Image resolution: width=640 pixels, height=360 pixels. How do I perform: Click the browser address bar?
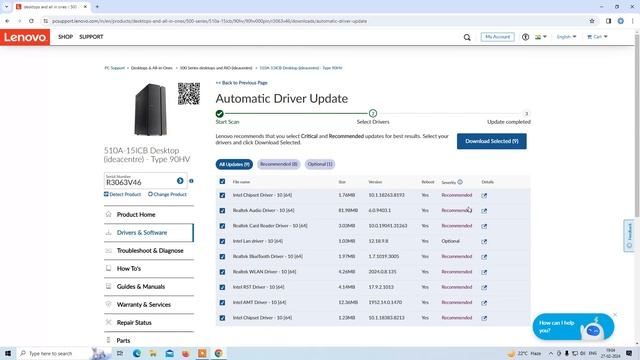(x=314, y=21)
